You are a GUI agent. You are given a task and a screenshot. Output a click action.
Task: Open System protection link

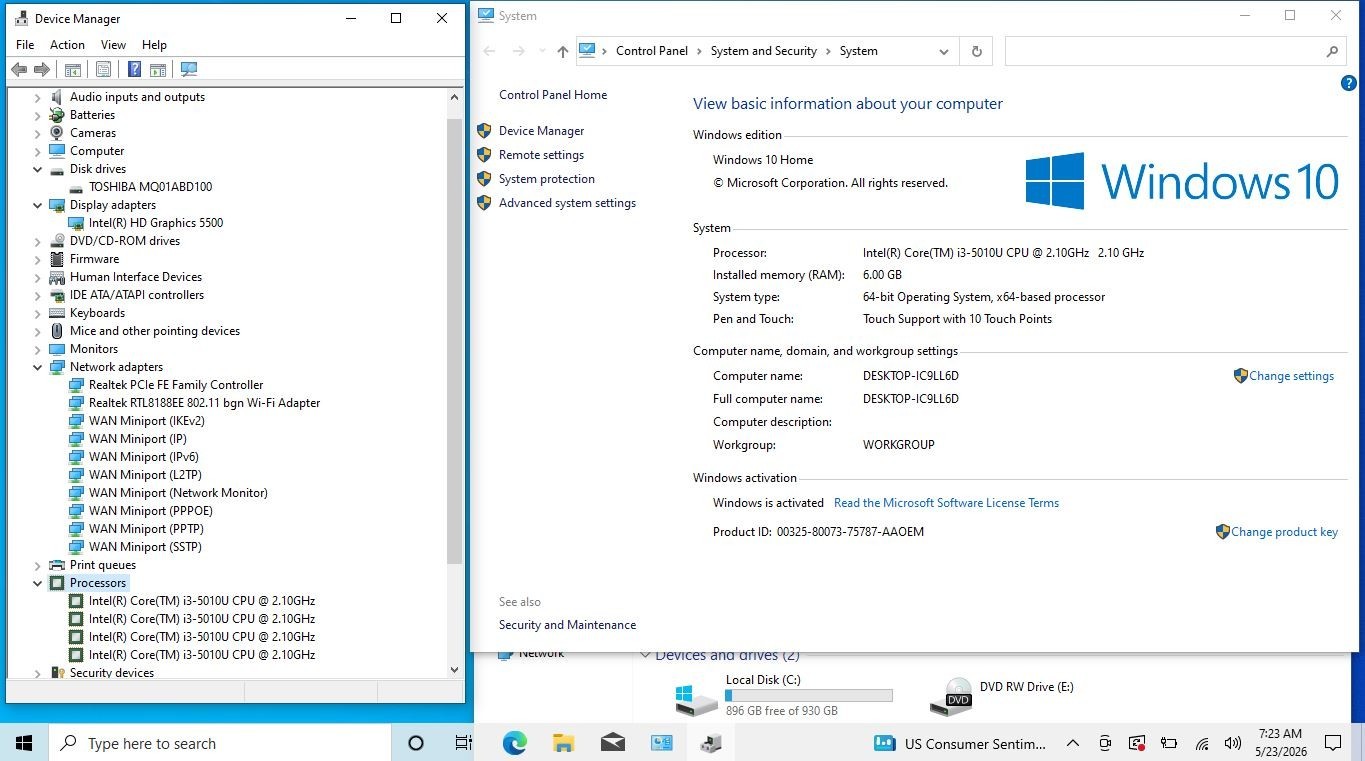tap(546, 179)
